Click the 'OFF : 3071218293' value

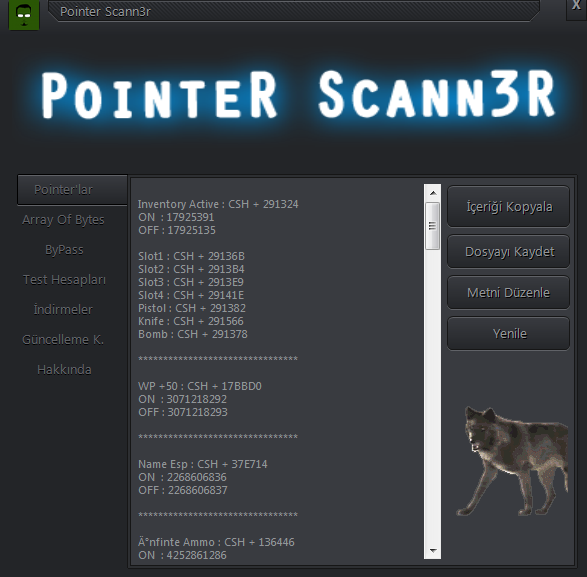point(183,412)
